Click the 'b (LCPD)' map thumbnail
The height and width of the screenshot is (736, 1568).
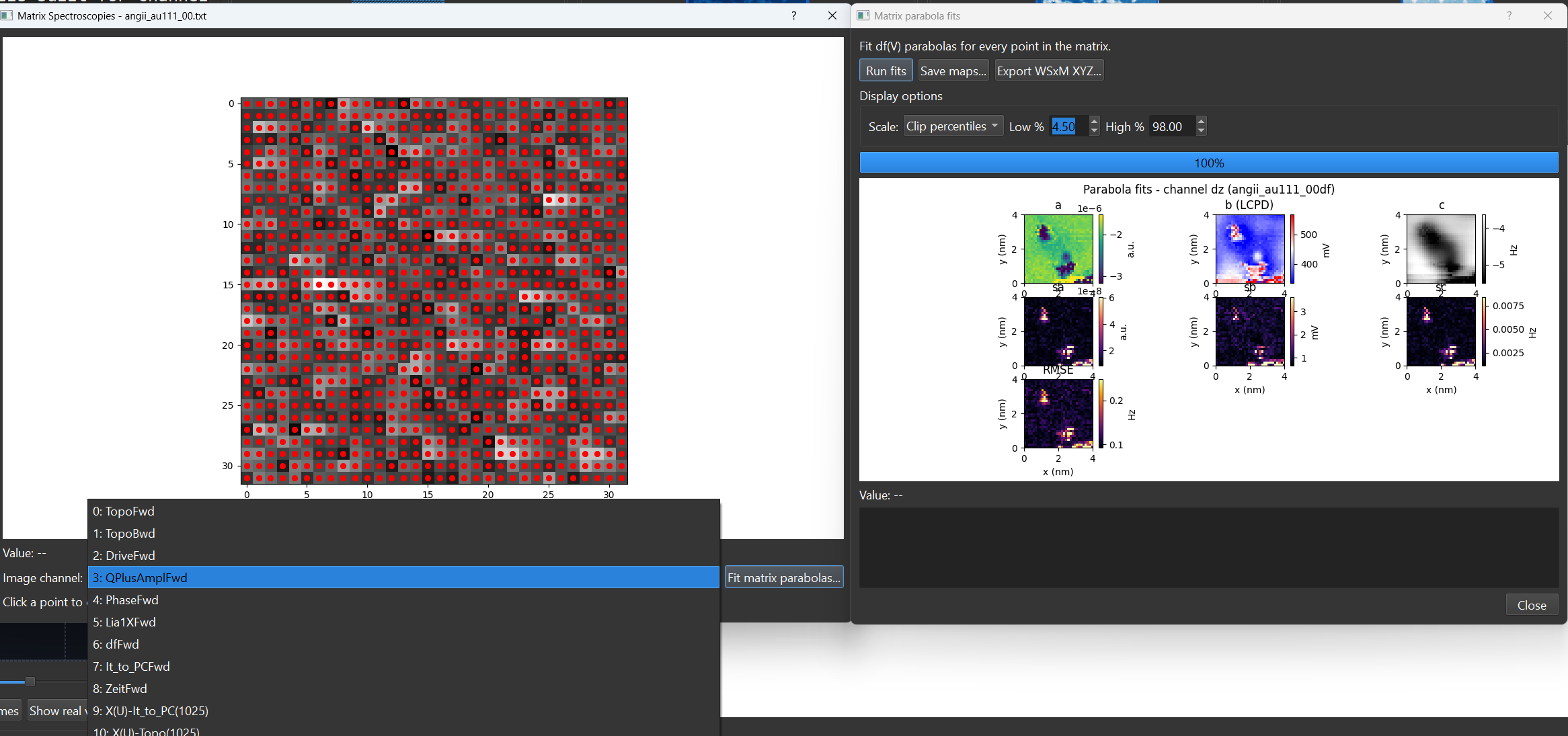(x=1249, y=249)
